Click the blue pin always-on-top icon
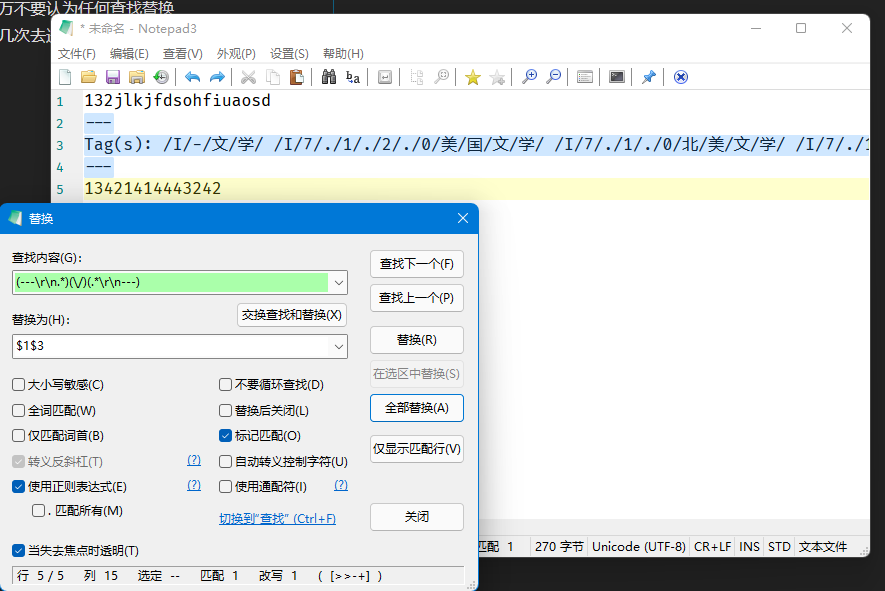The image size is (885, 591). (x=648, y=77)
